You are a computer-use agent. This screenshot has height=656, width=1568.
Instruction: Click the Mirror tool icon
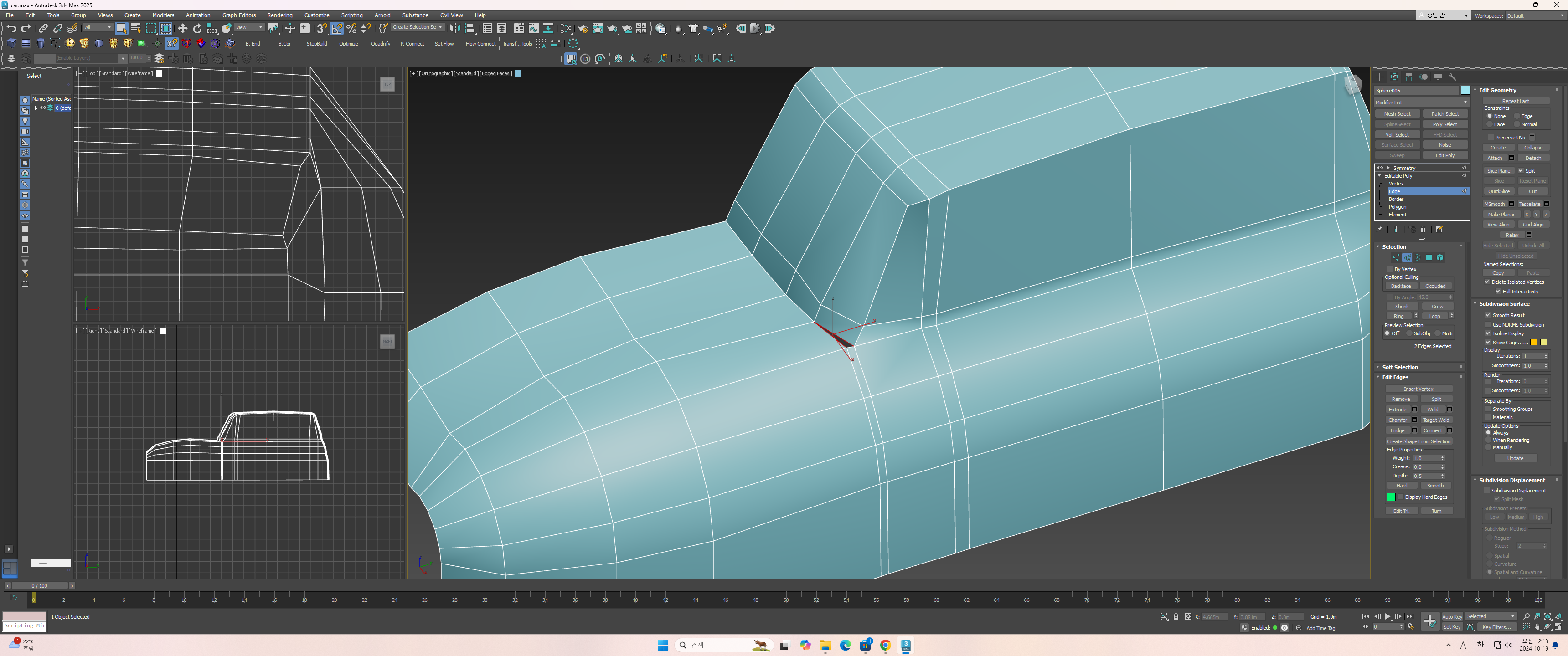coord(455,29)
